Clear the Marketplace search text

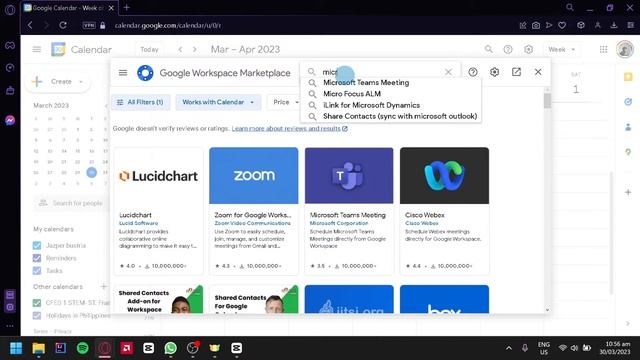[x=448, y=72]
